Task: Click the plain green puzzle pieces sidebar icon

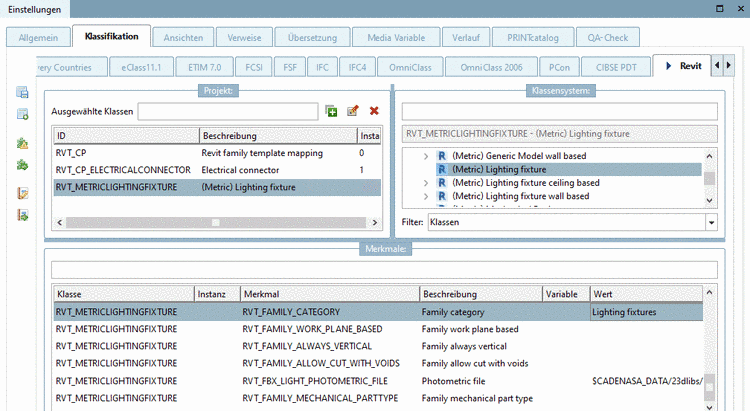Action: 22,165
